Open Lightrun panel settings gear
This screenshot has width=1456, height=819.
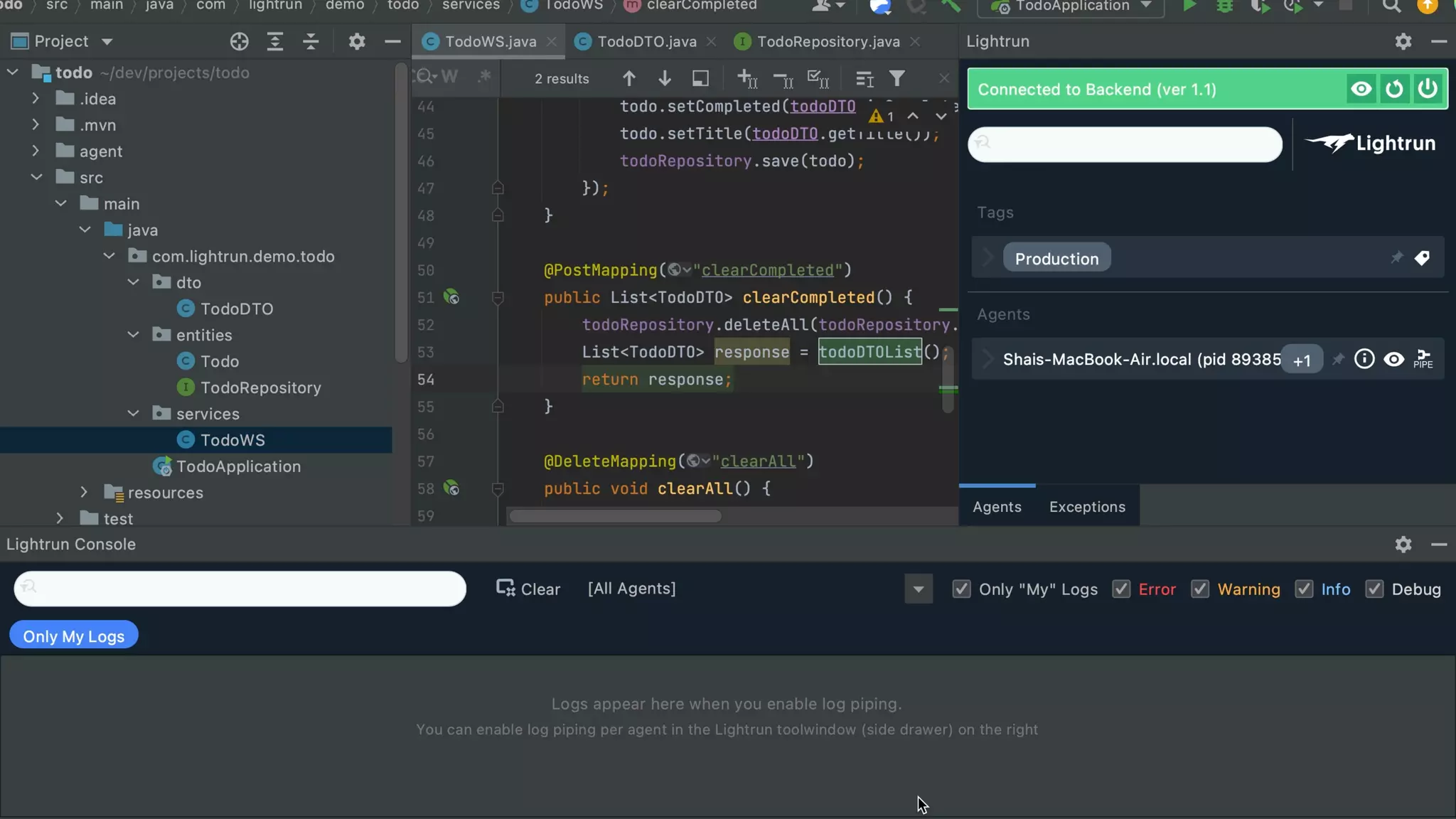[x=1403, y=41]
